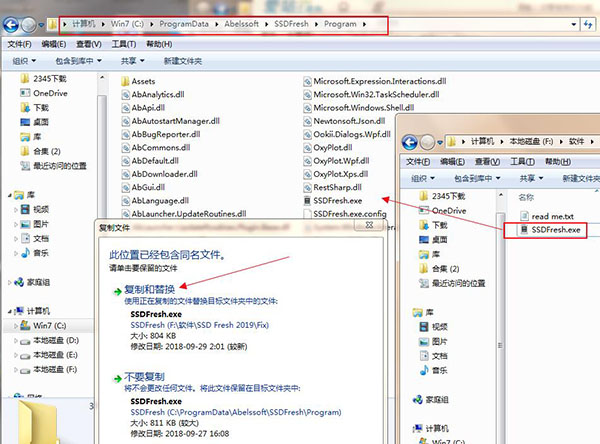600x444 pixels.
Task: Open the 包含到库中 dropdown in the Program window
Action: tap(77, 61)
